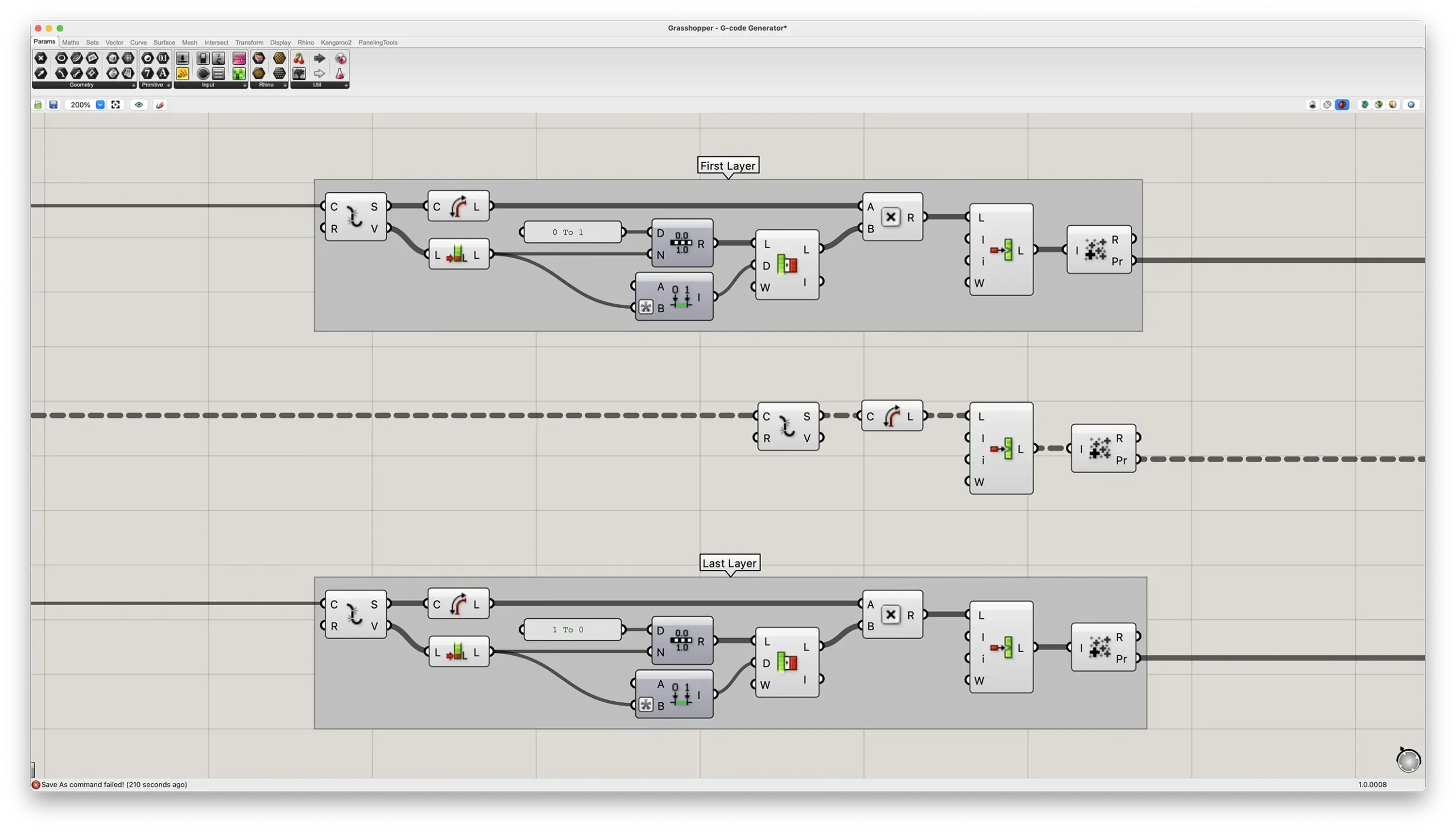
Task: Select Range component in First Layer group
Action: click(682, 243)
